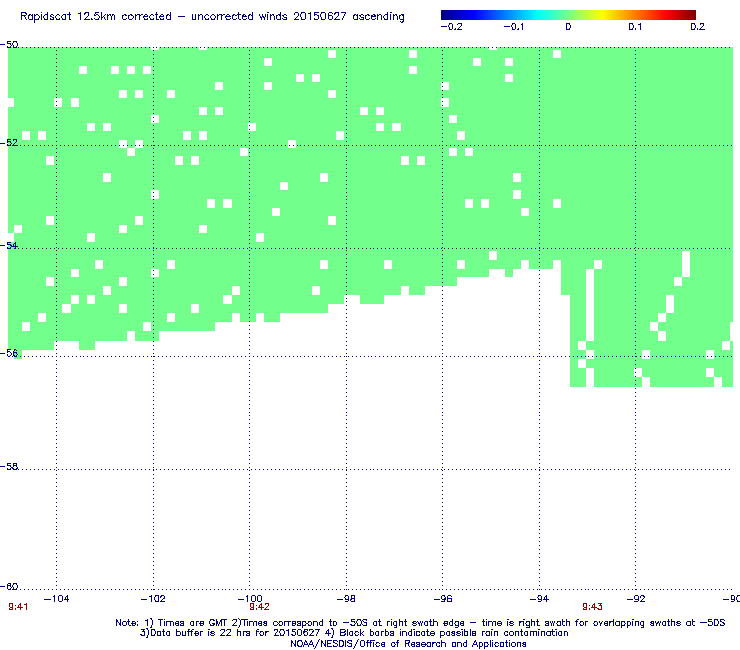Click the -60 latitude axis label
740x650 pixels.
pyautogui.click(x=9, y=587)
